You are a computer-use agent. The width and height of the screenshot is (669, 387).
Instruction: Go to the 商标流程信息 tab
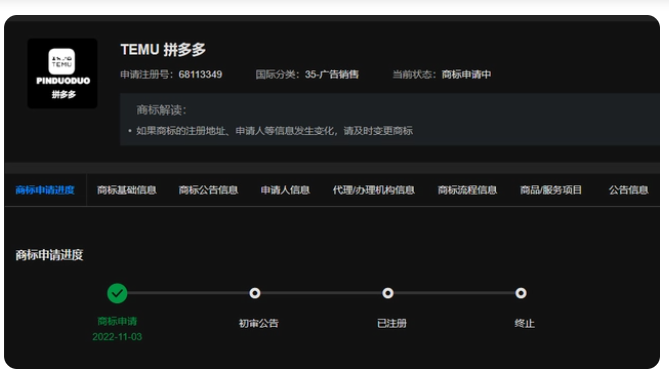[467, 190]
